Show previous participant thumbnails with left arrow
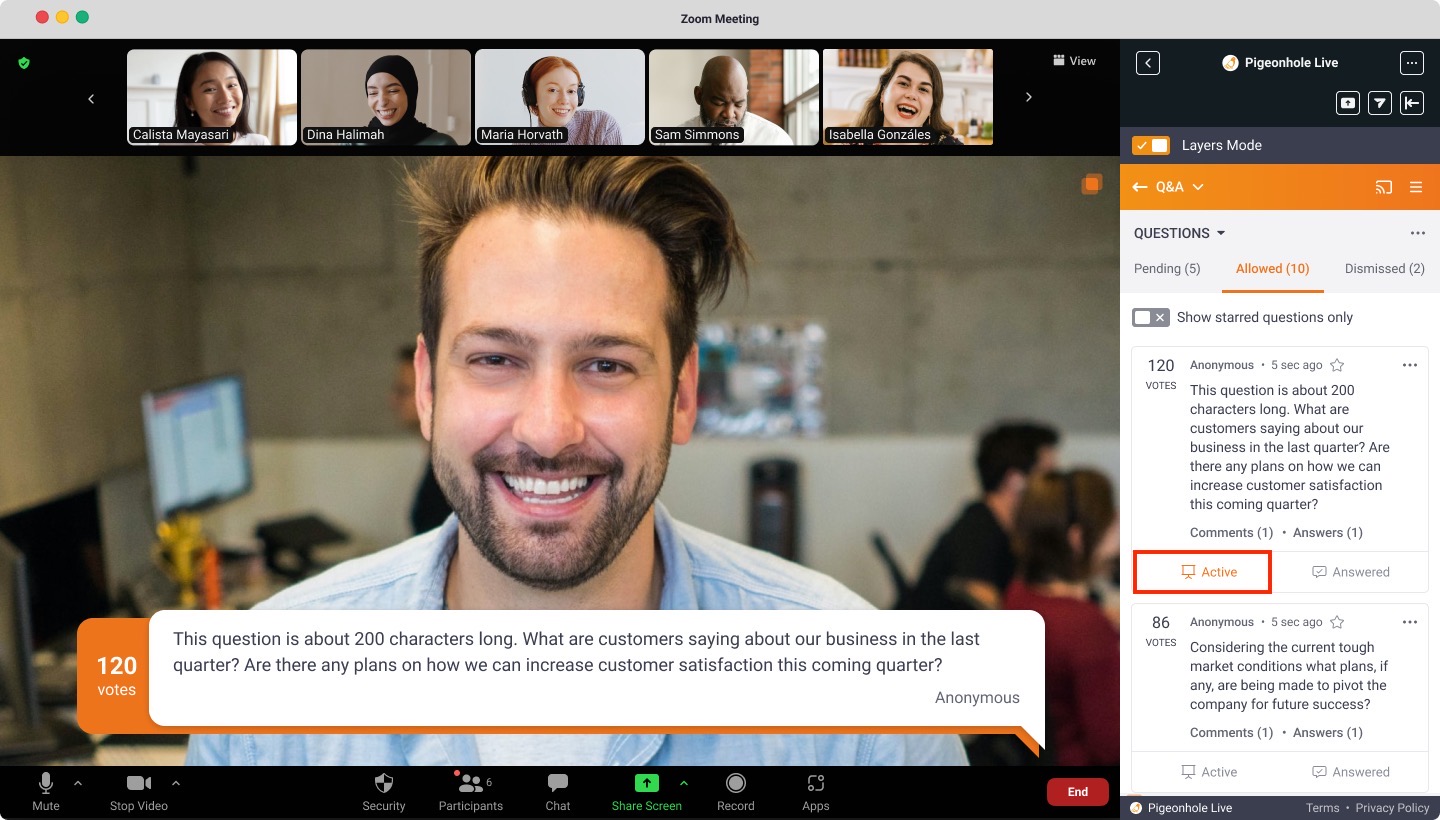Image resolution: width=1440 pixels, height=820 pixels. pos(91,98)
